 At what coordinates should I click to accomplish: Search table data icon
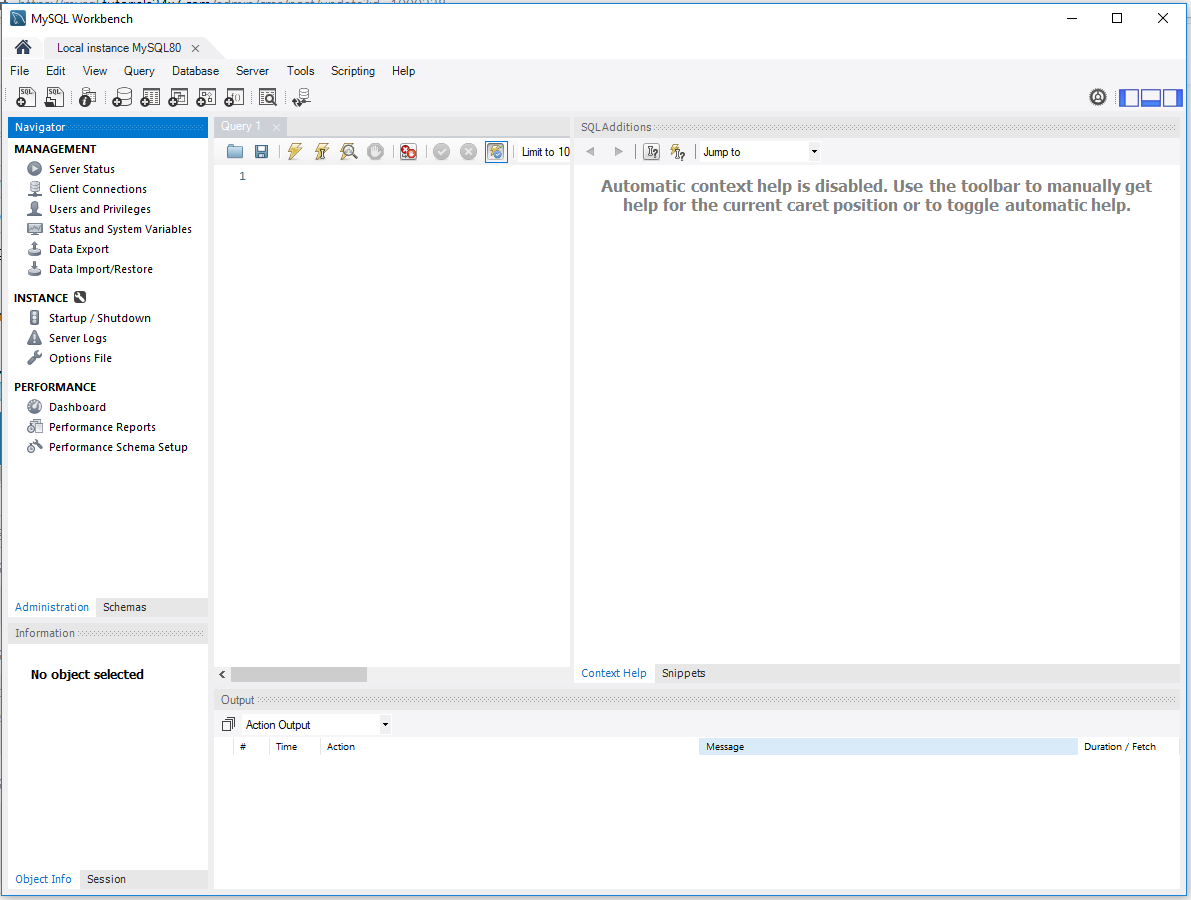click(267, 97)
